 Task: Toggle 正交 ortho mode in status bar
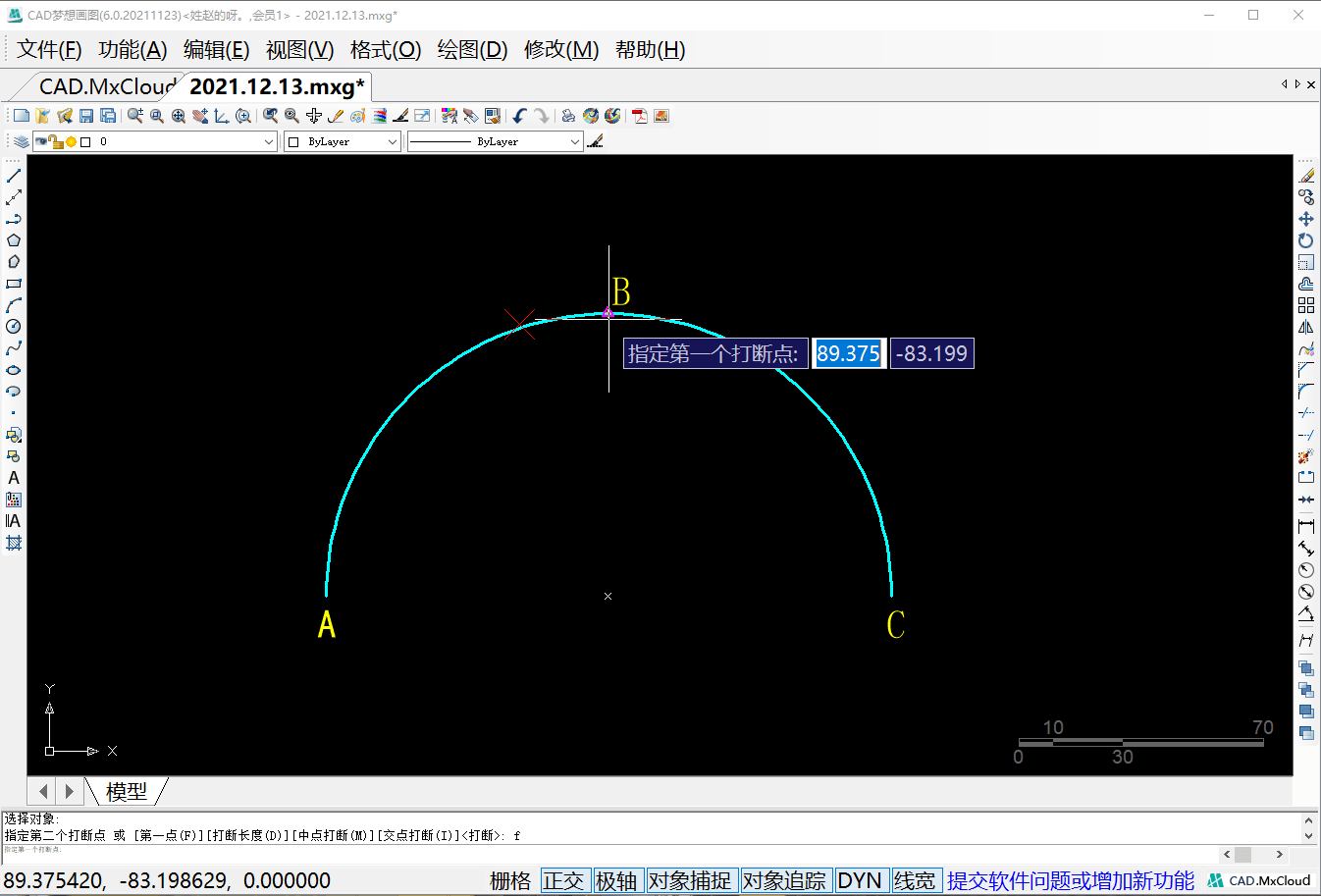[x=563, y=880]
